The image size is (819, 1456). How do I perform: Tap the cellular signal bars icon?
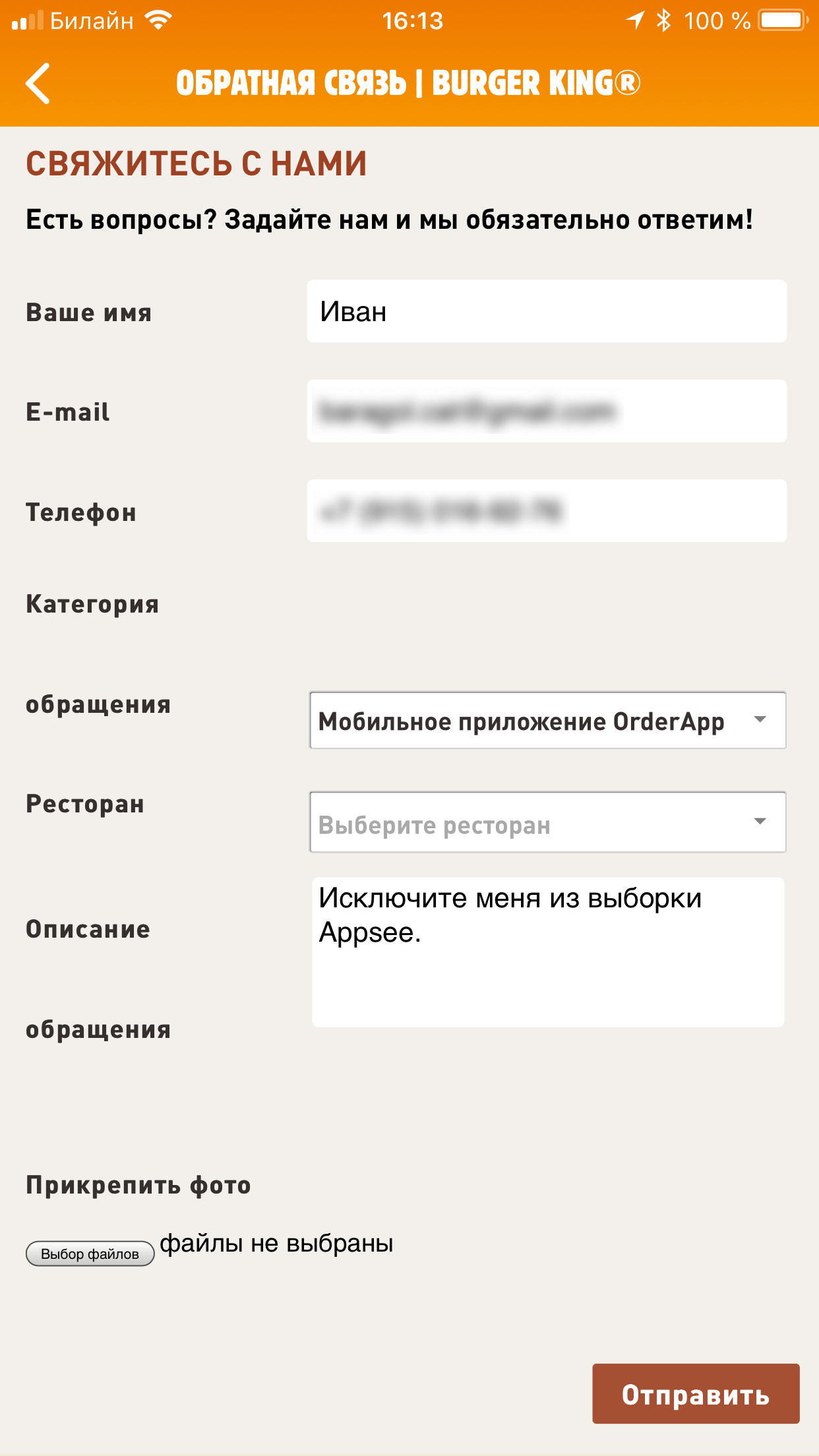point(29,20)
